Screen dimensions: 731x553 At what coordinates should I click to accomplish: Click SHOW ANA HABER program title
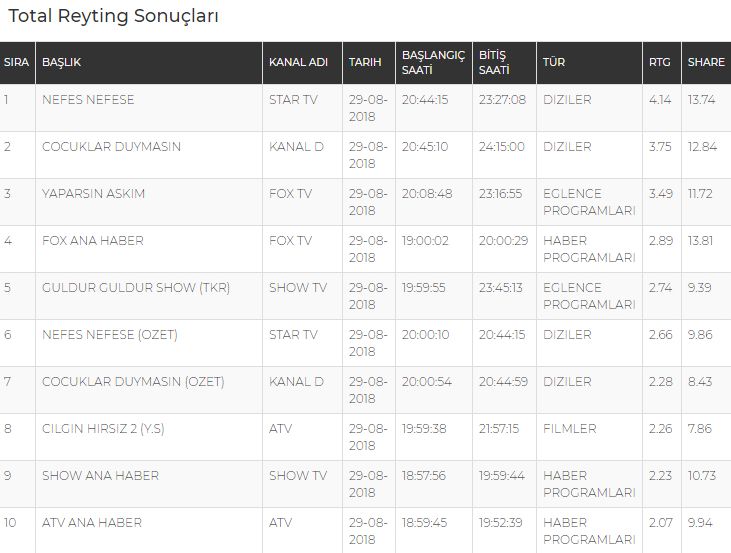pyautogui.click(x=100, y=476)
